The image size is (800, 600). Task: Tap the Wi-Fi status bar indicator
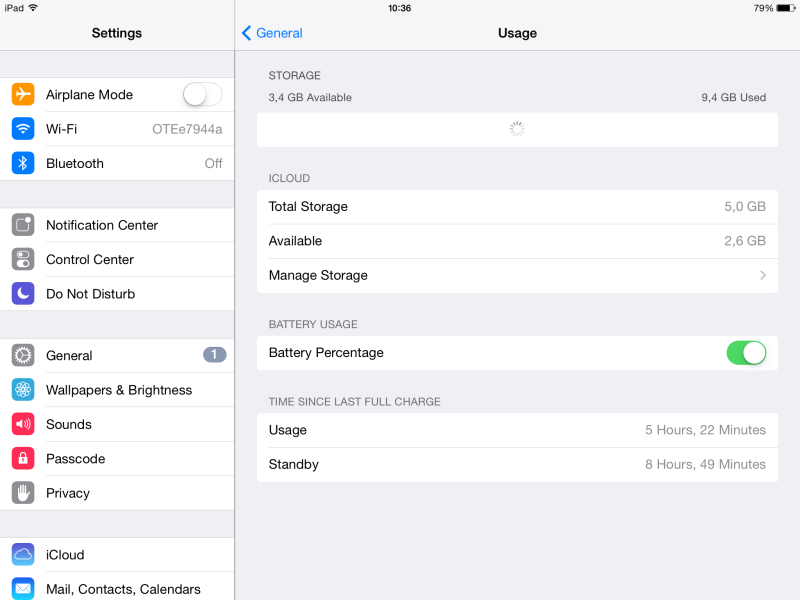coord(33,8)
